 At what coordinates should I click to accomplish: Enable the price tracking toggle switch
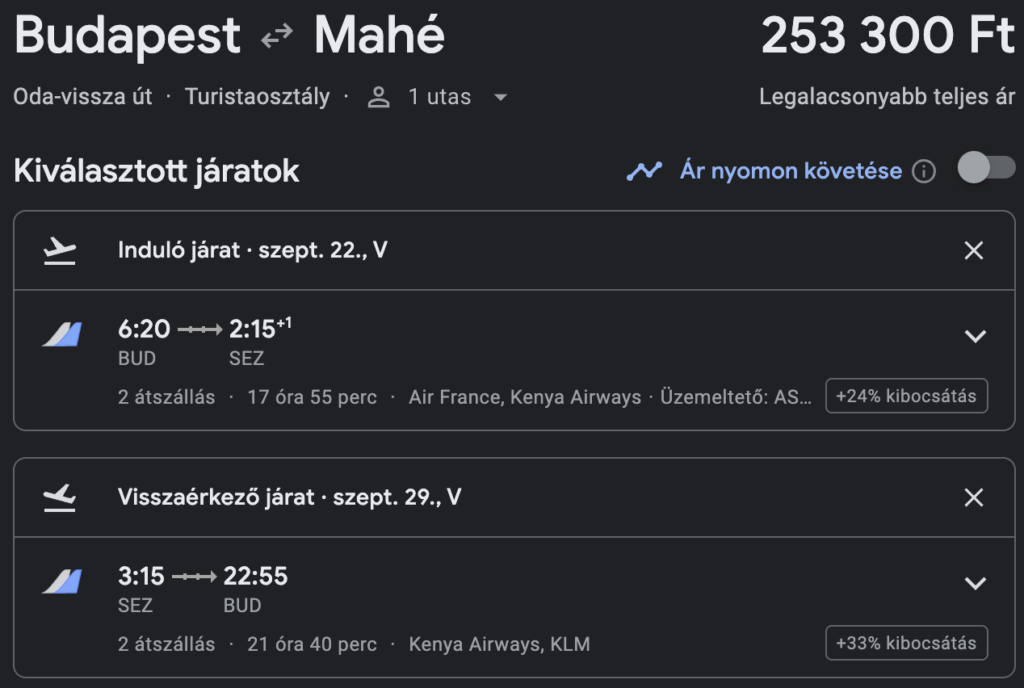point(986,168)
